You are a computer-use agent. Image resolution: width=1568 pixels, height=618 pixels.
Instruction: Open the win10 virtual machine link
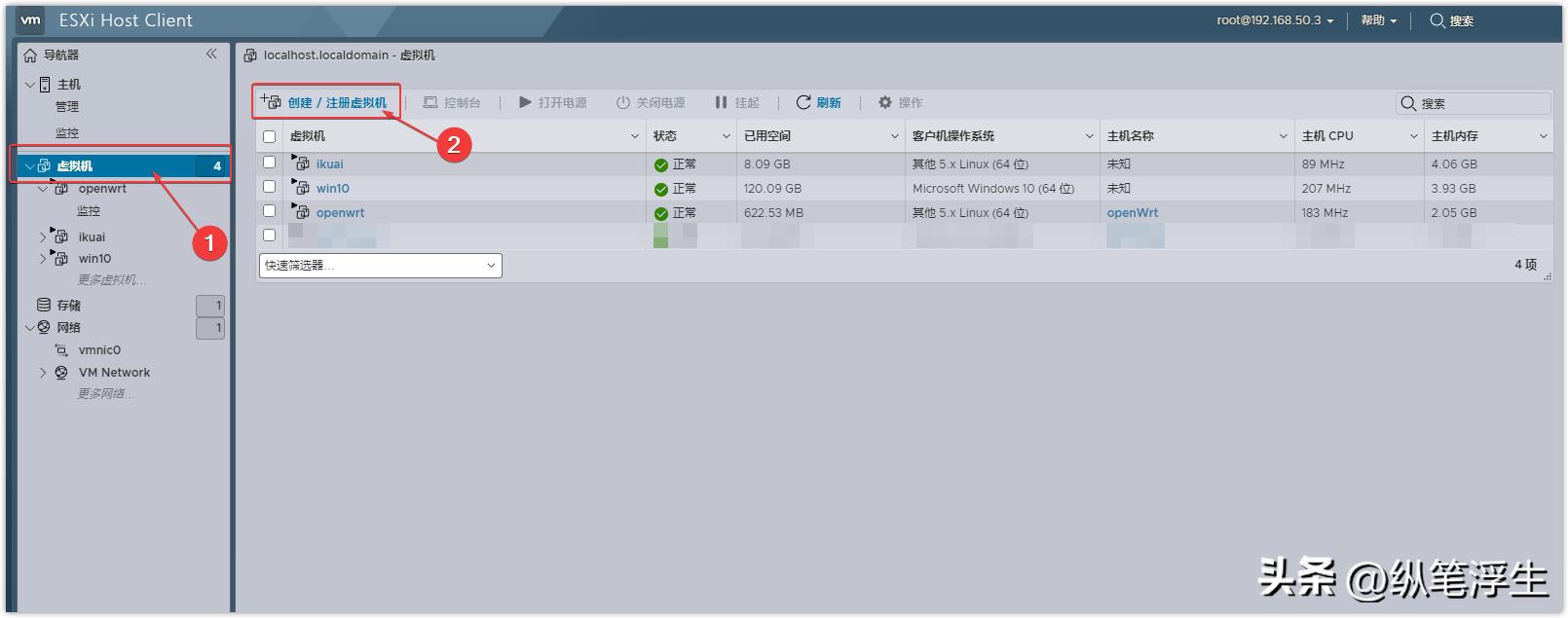pyautogui.click(x=332, y=189)
